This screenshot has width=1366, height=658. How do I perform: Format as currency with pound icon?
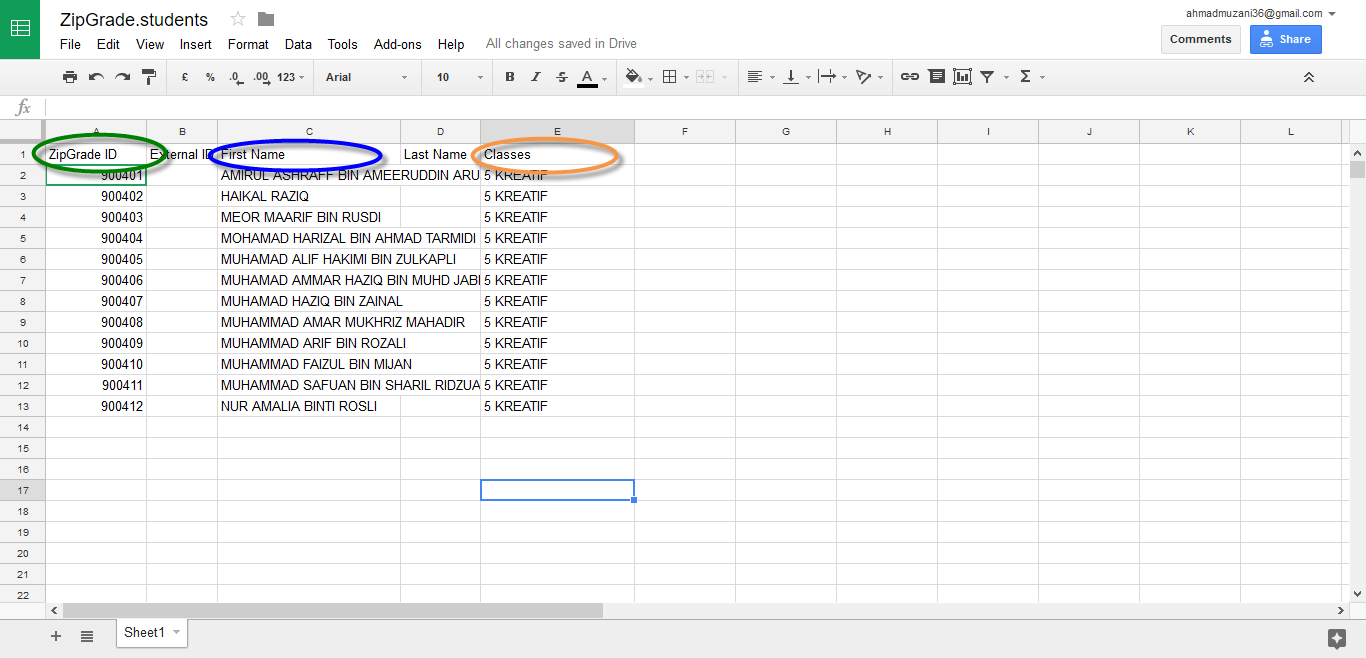pyautogui.click(x=185, y=77)
